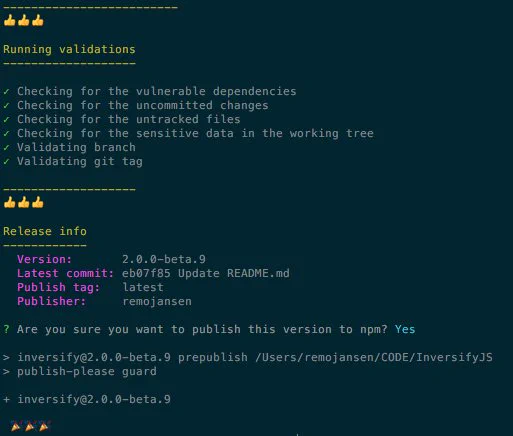
Task: Click the first thumbs-up emoji at top
Action: pyautogui.click(x=9, y=20)
